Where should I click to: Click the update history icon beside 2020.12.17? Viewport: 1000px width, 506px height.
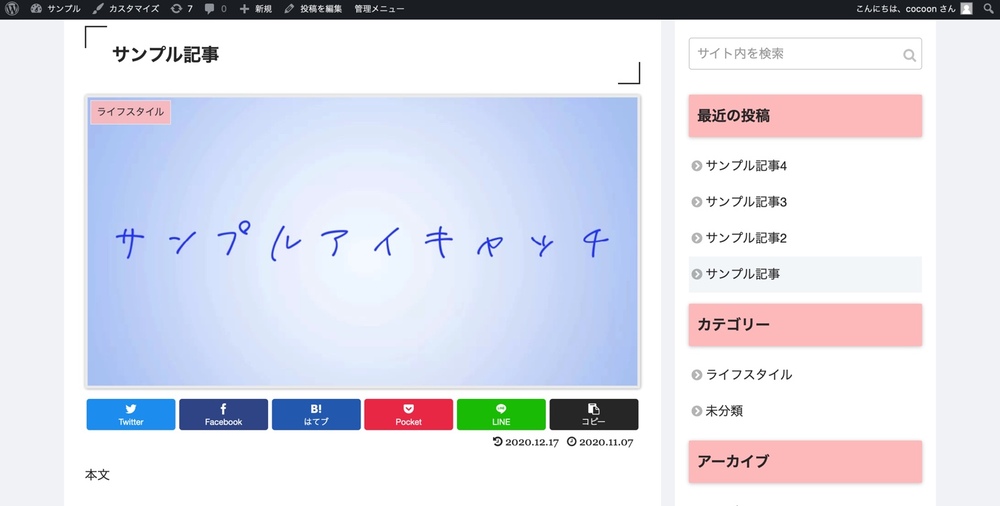pos(498,442)
